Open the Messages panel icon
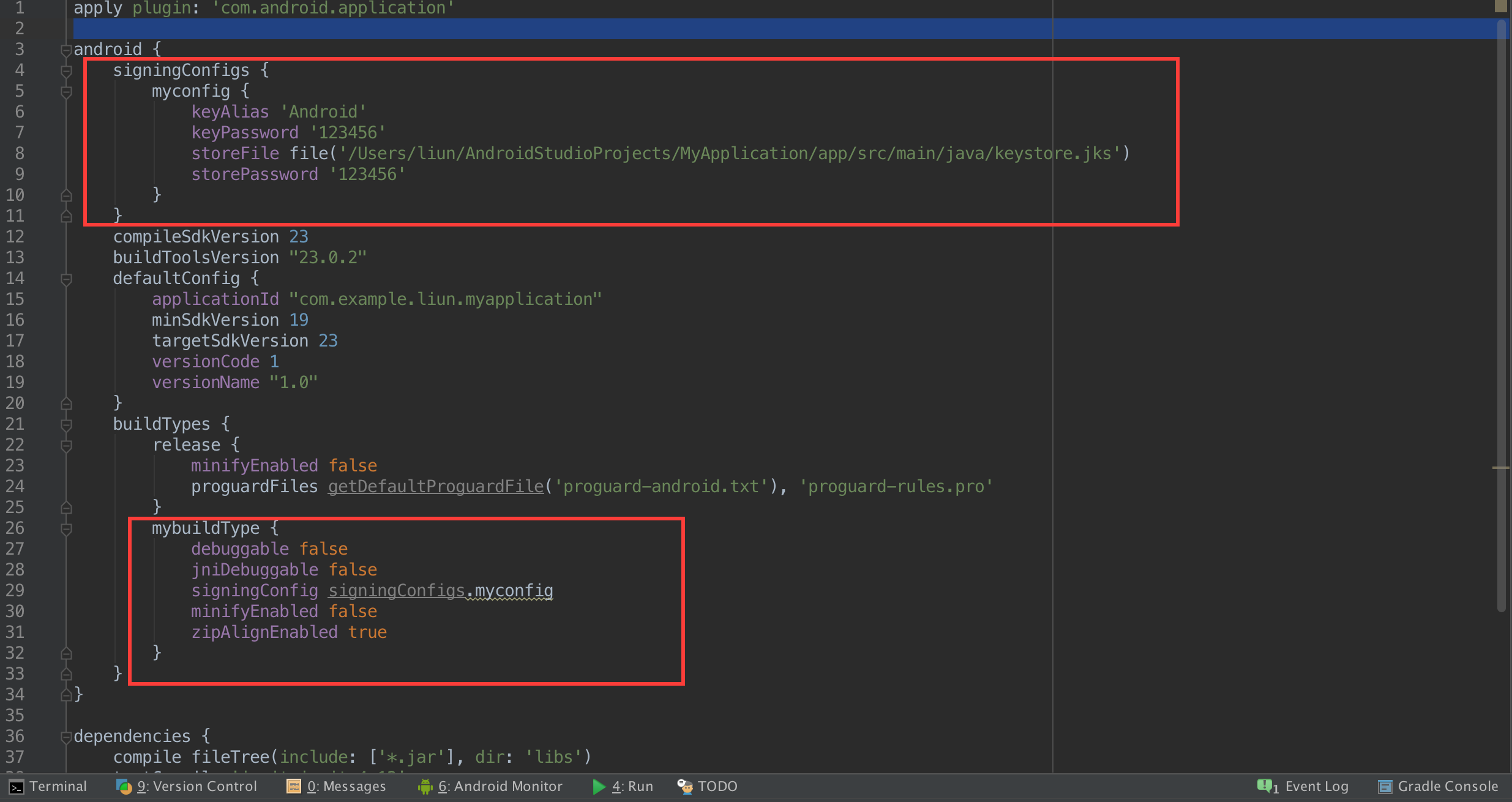 294,787
